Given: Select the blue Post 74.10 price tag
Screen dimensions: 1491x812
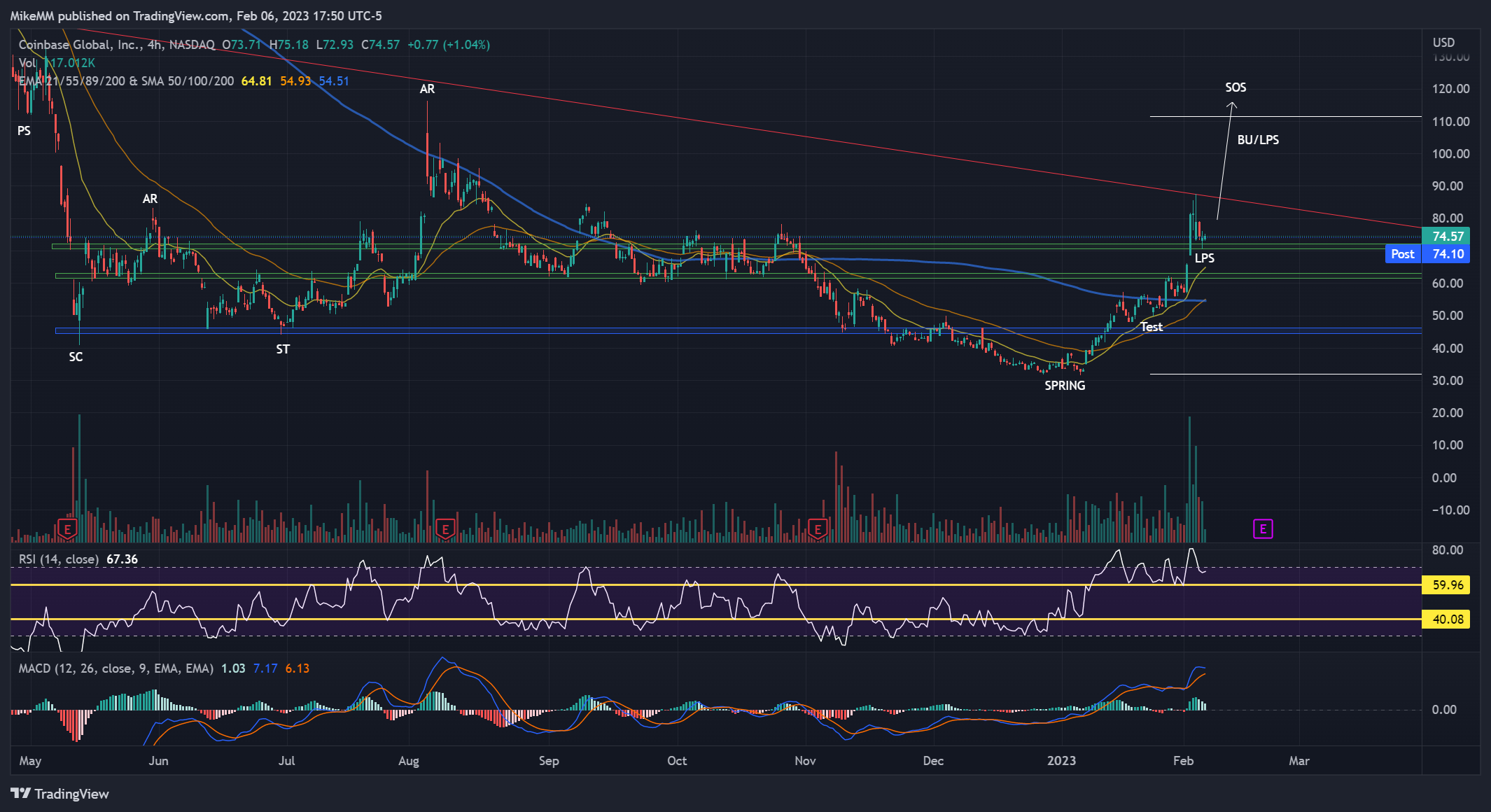Looking at the screenshot, I should (1427, 254).
